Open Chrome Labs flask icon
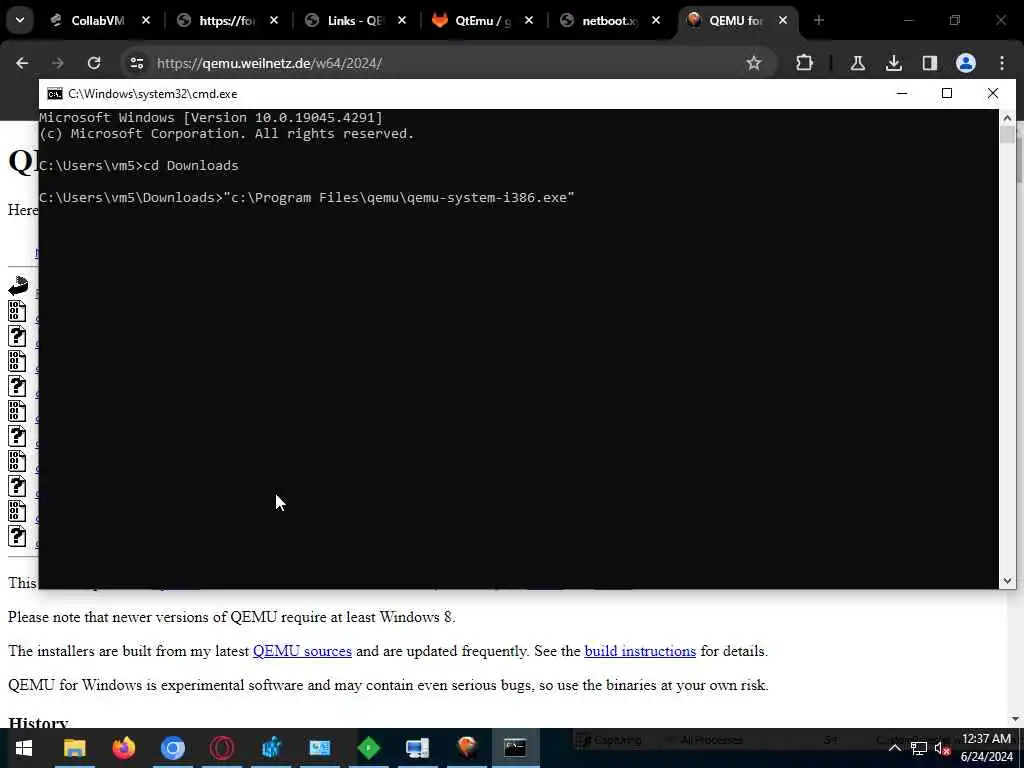The width and height of the screenshot is (1024, 768). click(857, 63)
